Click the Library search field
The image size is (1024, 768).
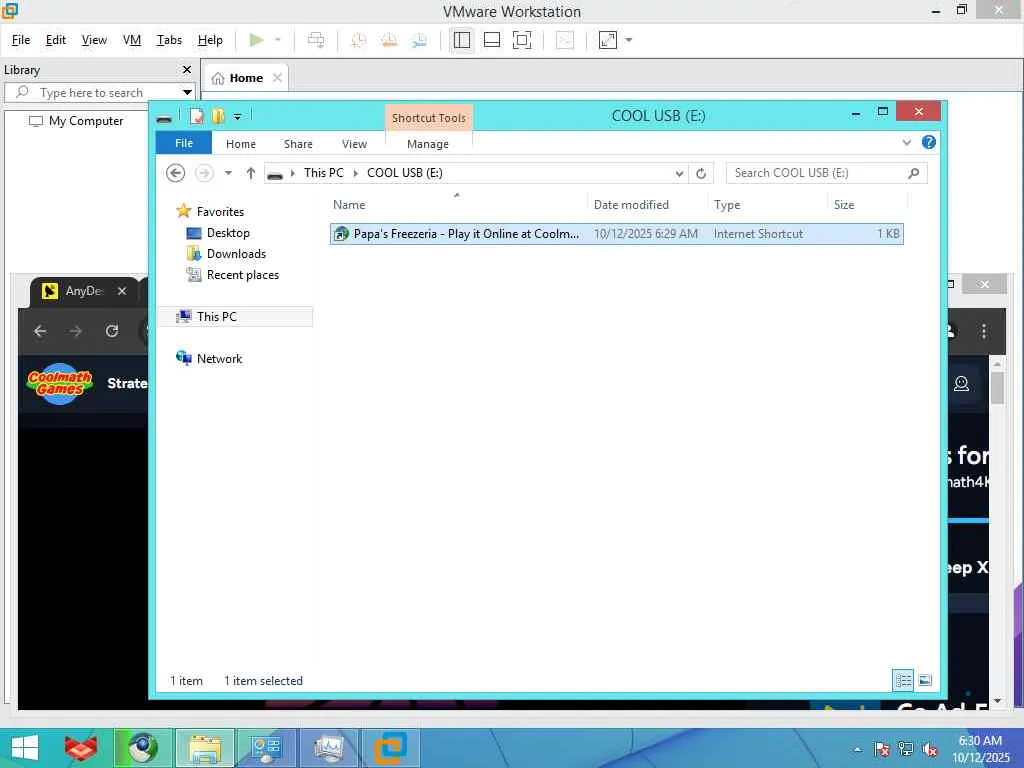pyautogui.click(x=98, y=92)
